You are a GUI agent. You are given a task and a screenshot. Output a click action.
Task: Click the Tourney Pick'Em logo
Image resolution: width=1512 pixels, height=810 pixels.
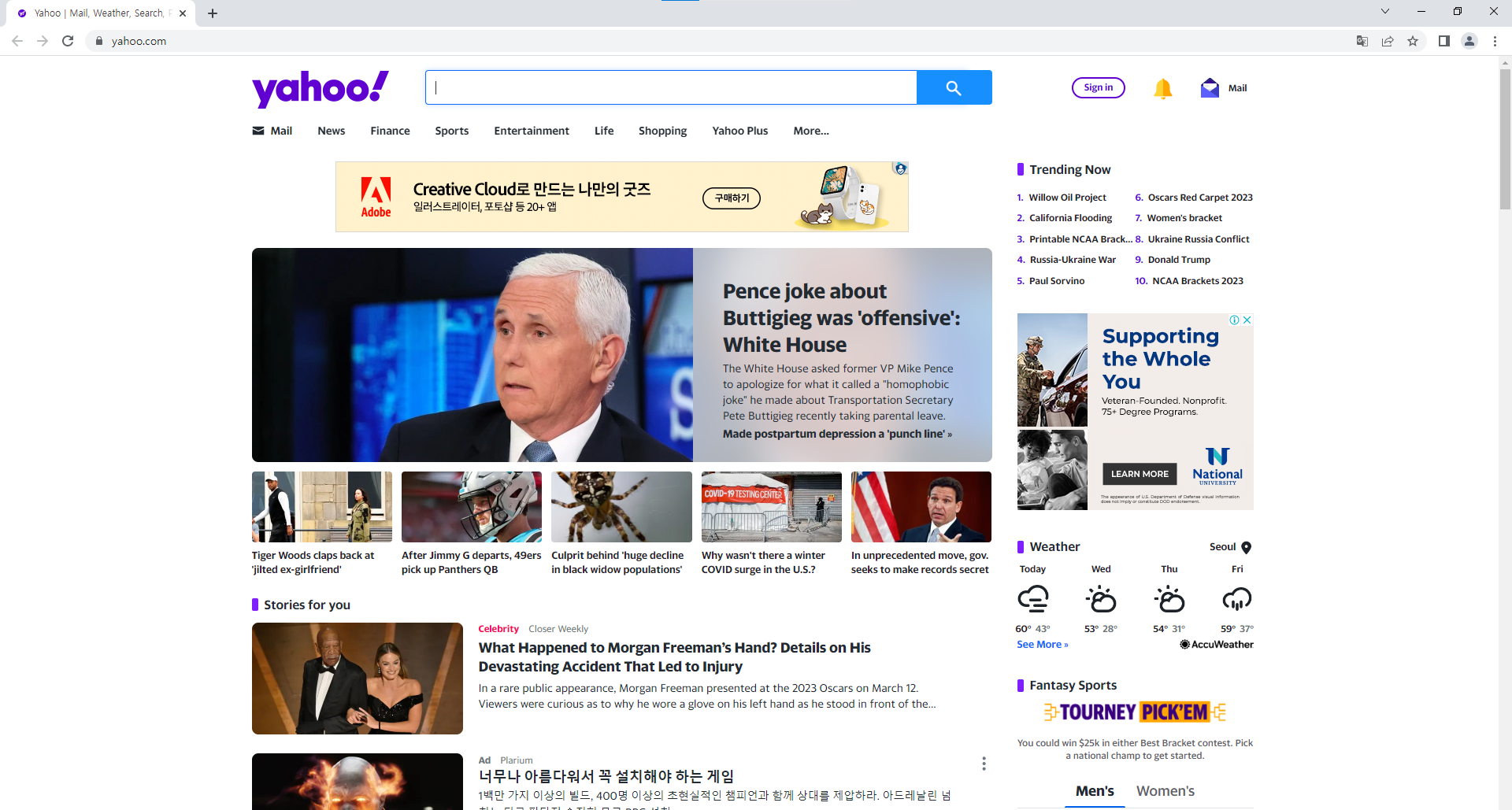pos(1135,712)
